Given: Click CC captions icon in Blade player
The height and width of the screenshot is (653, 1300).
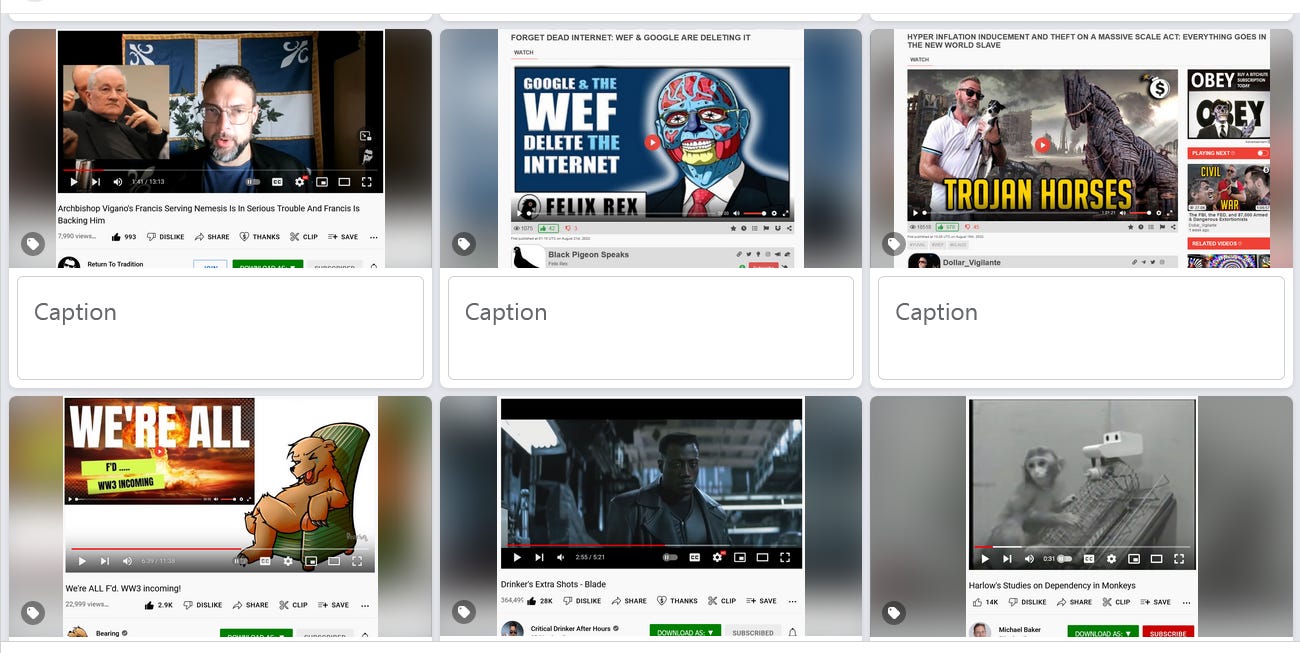Looking at the screenshot, I should click(694, 557).
